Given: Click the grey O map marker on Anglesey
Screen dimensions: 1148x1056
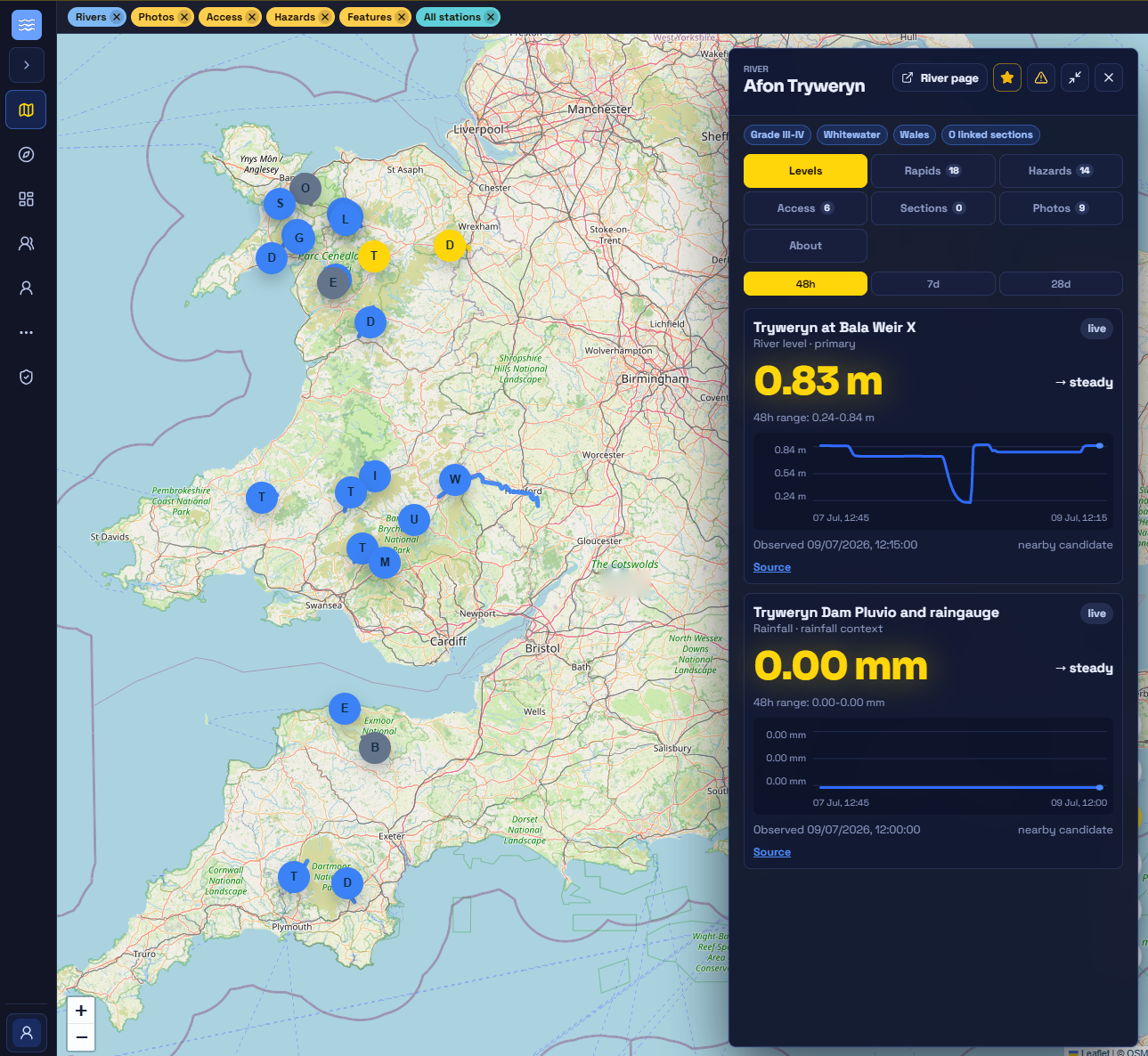Looking at the screenshot, I should (x=305, y=189).
